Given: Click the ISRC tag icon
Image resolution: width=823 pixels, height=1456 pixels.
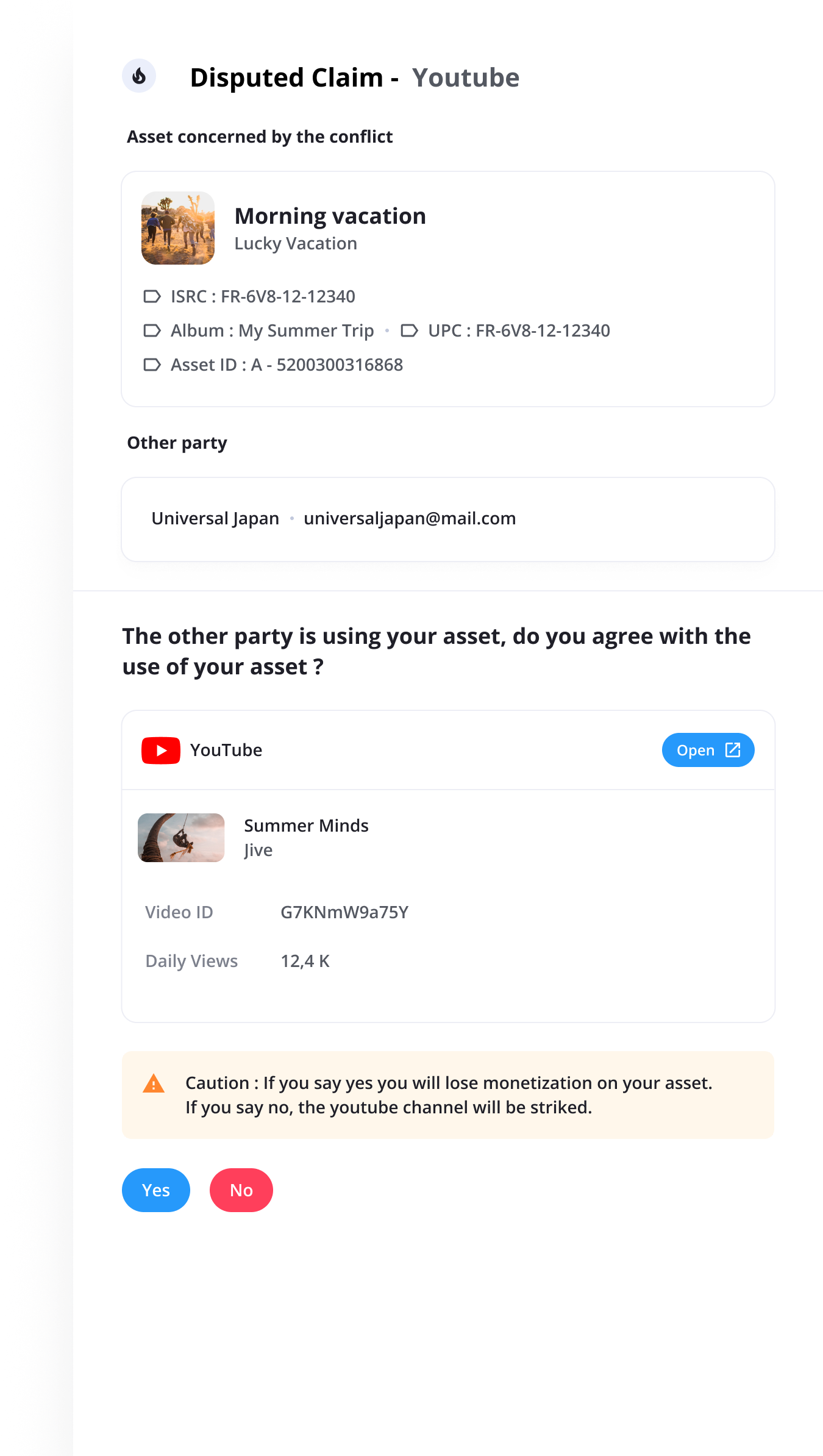Looking at the screenshot, I should [152, 296].
